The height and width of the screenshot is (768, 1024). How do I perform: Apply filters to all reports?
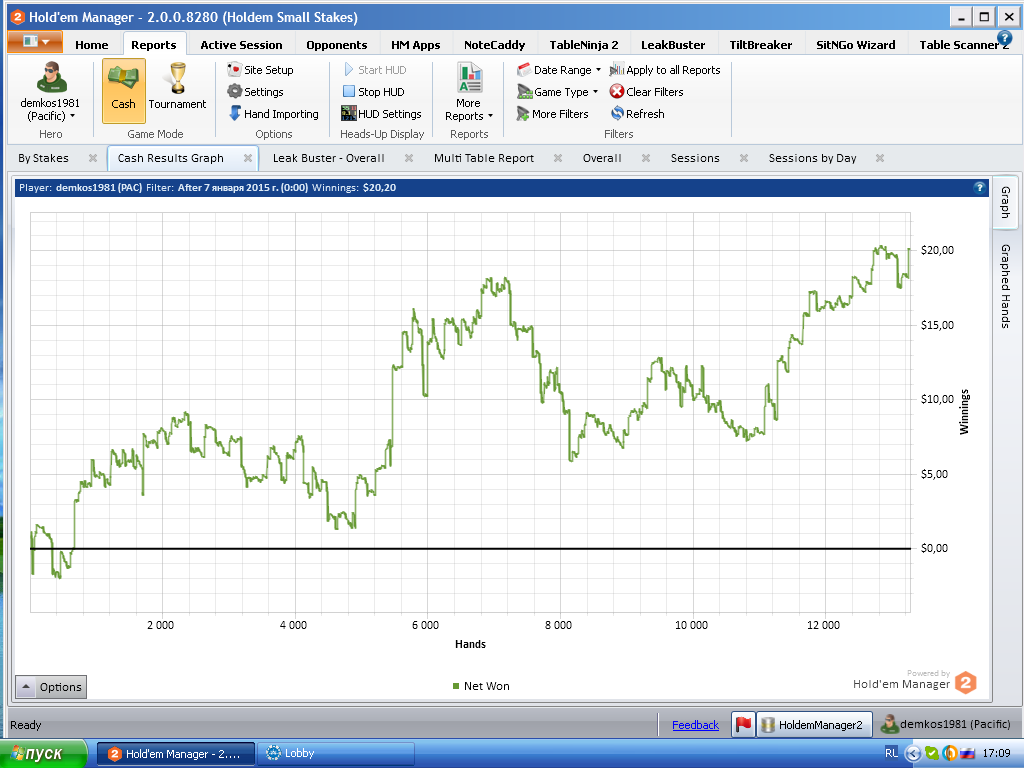click(x=665, y=70)
